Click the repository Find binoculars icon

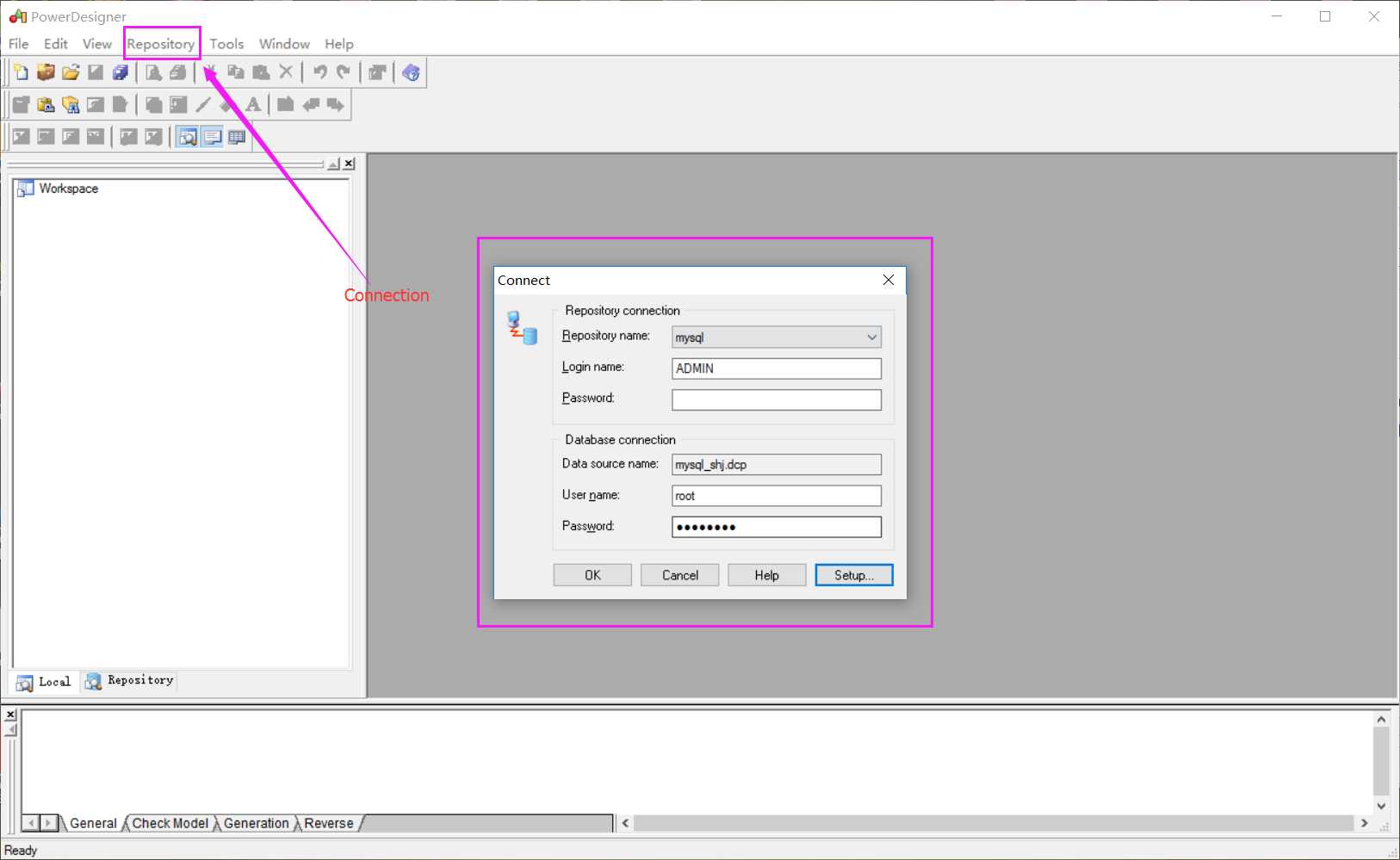tap(71, 105)
